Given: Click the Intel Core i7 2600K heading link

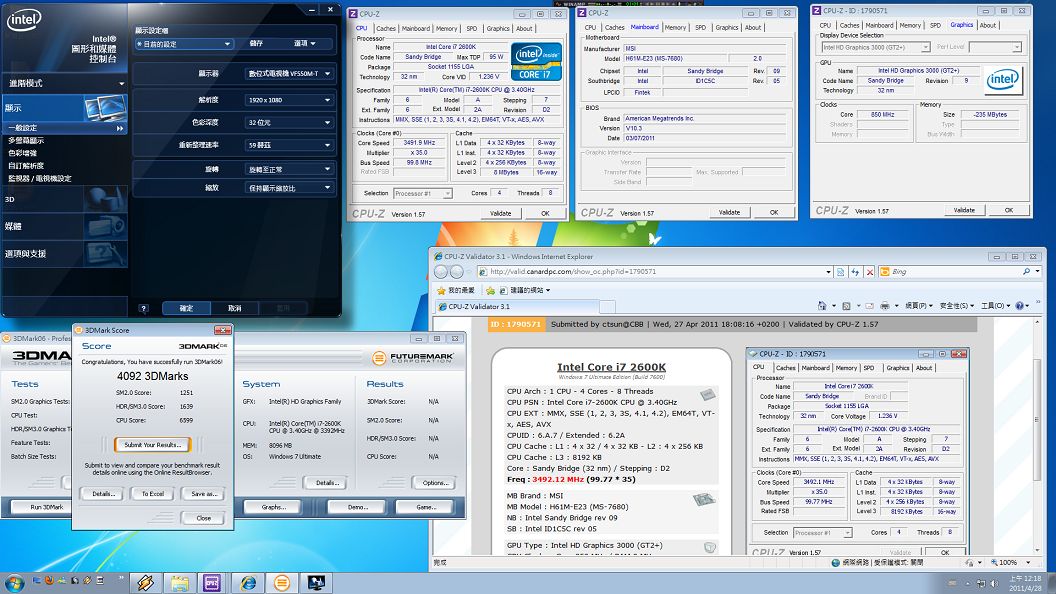Looking at the screenshot, I should coord(612,367).
